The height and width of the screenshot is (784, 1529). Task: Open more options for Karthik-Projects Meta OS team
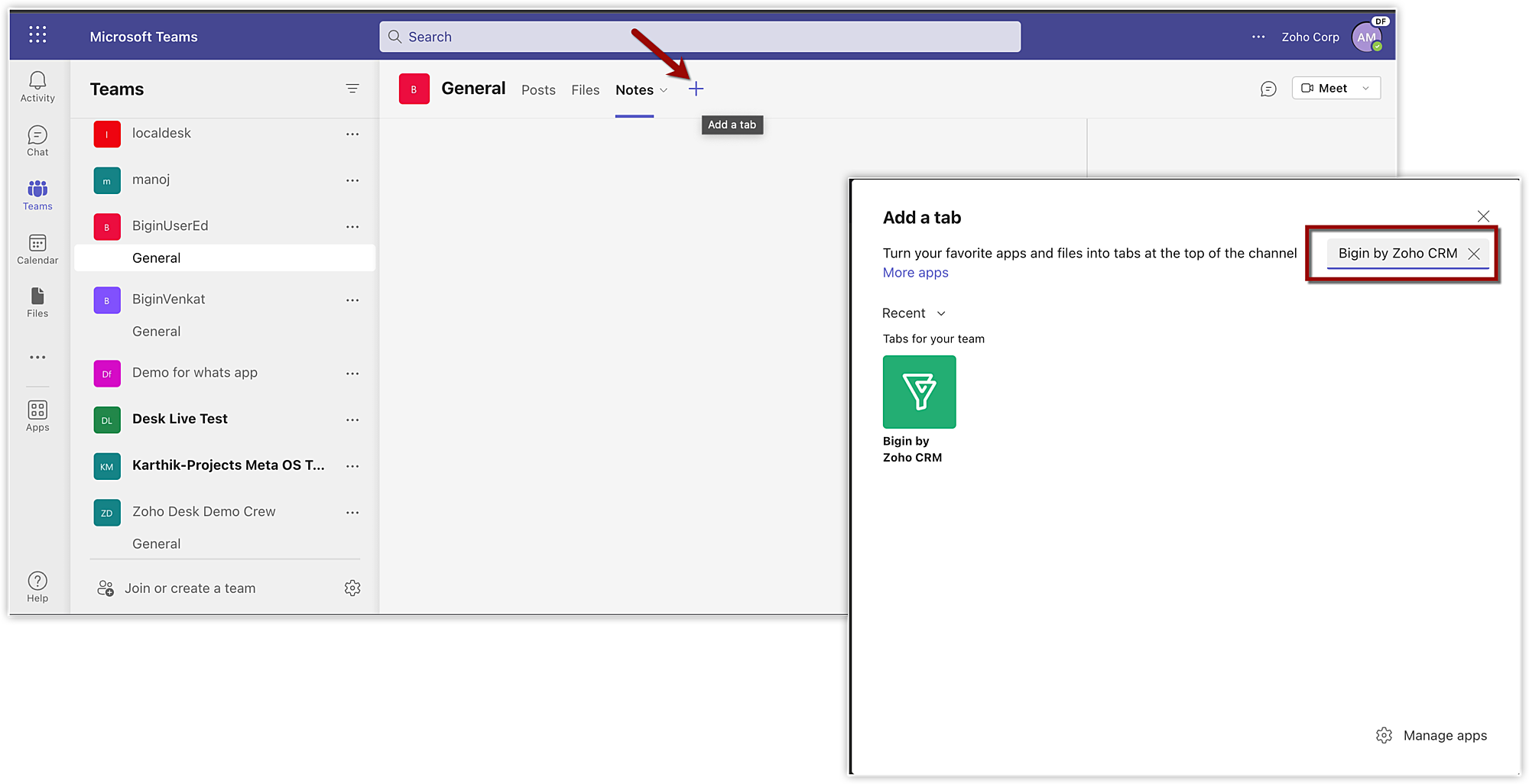click(352, 465)
